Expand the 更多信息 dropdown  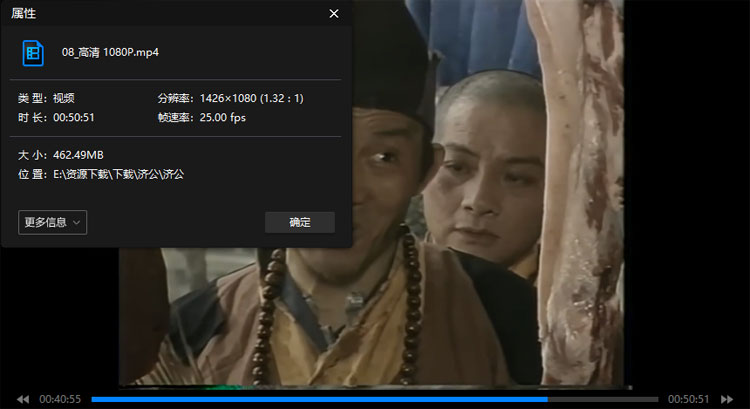(52, 222)
